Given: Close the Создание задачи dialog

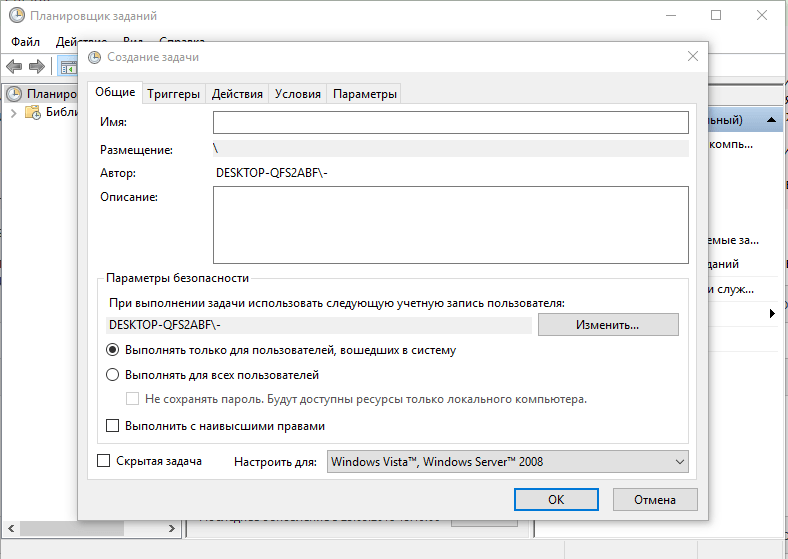Looking at the screenshot, I should 693,56.
